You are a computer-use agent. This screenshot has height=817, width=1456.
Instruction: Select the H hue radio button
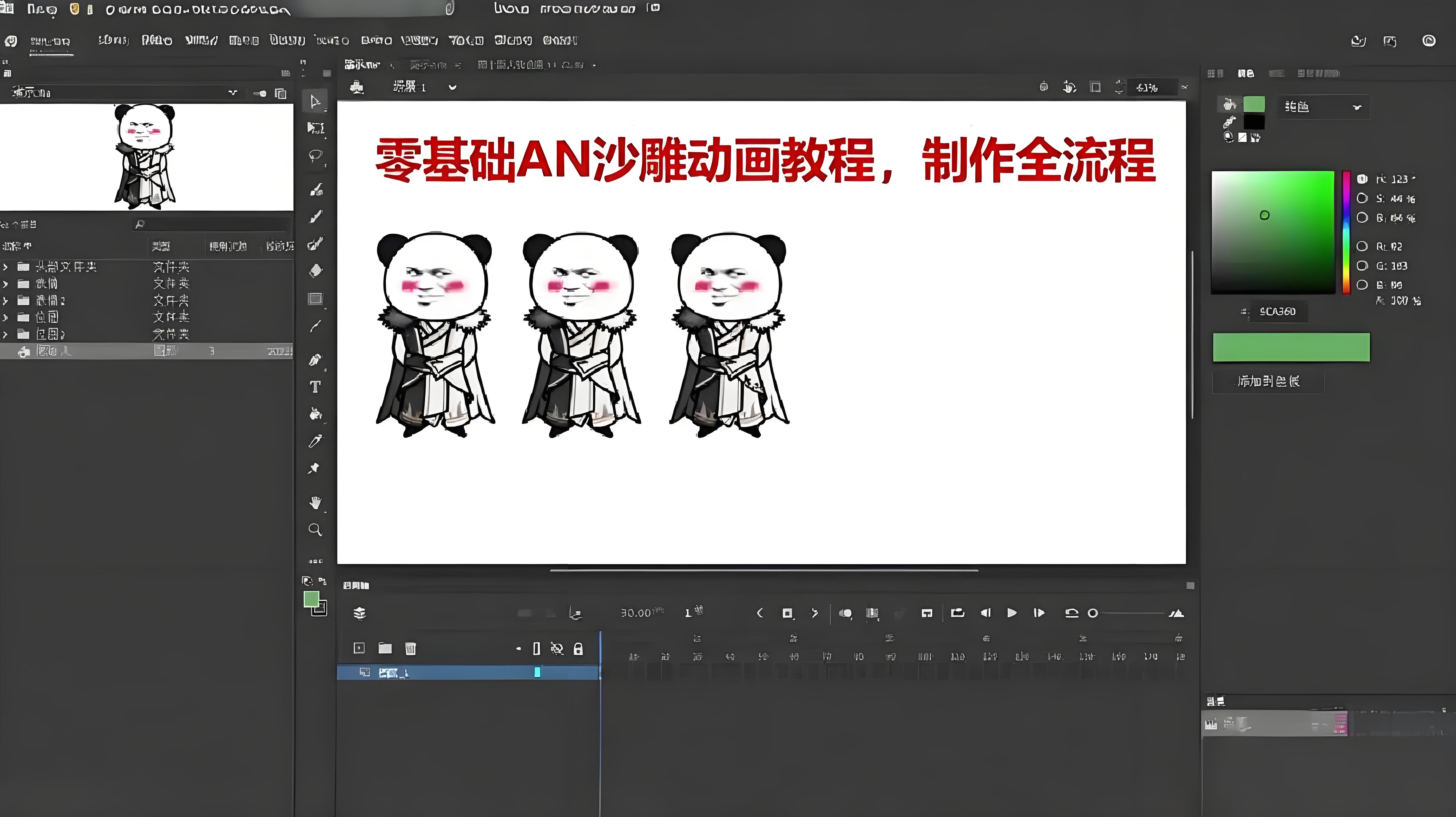(x=1362, y=179)
